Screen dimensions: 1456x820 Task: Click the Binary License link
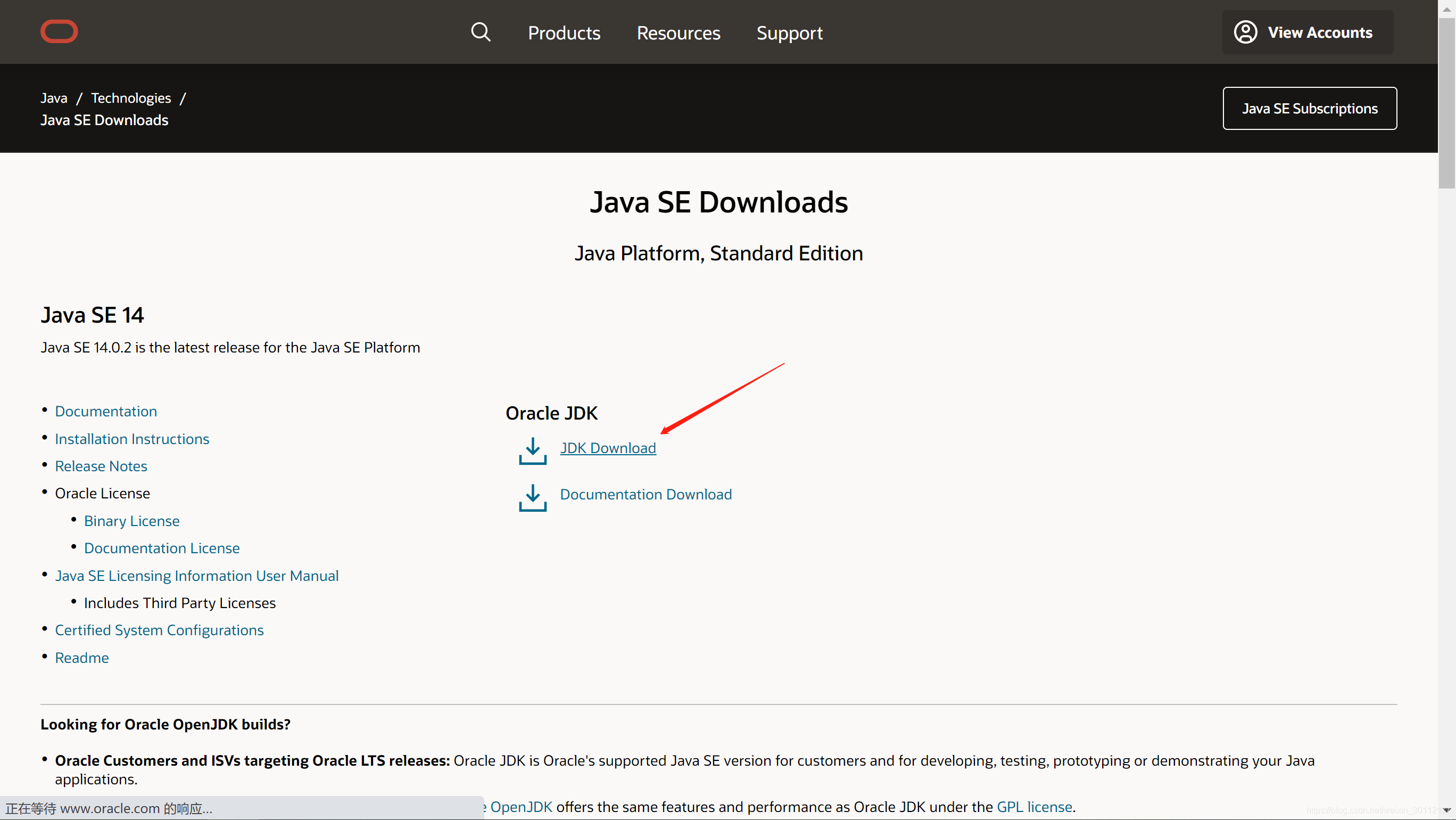click(x=131, y=520)
